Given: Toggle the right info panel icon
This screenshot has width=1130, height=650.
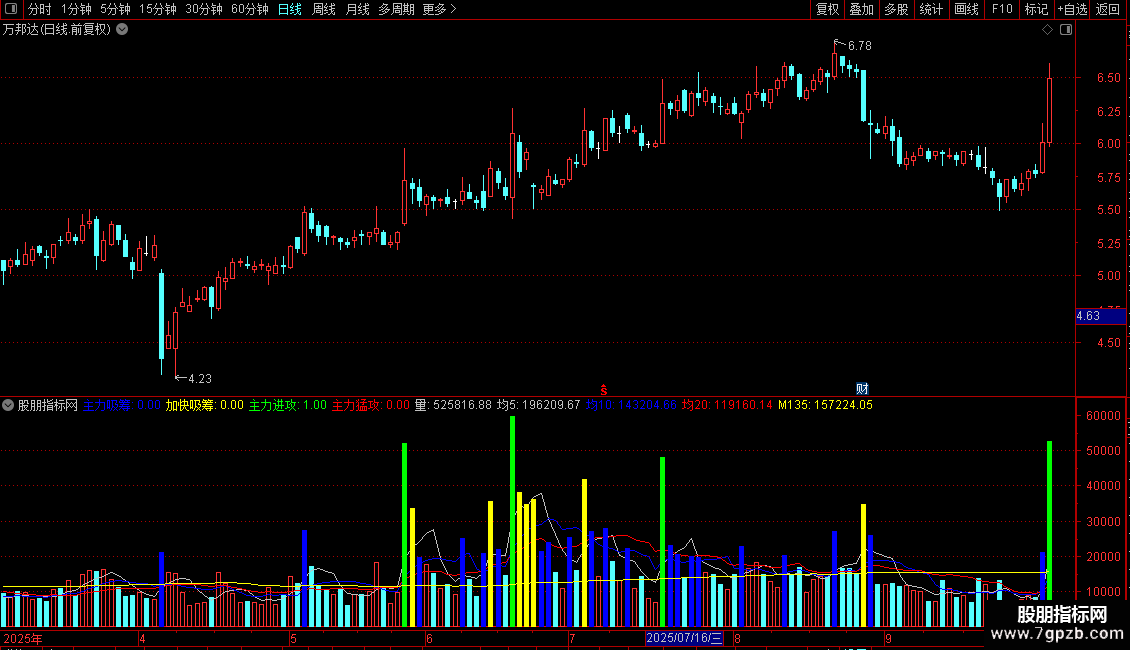Looking at the screenshot, I should [1066, 30].
